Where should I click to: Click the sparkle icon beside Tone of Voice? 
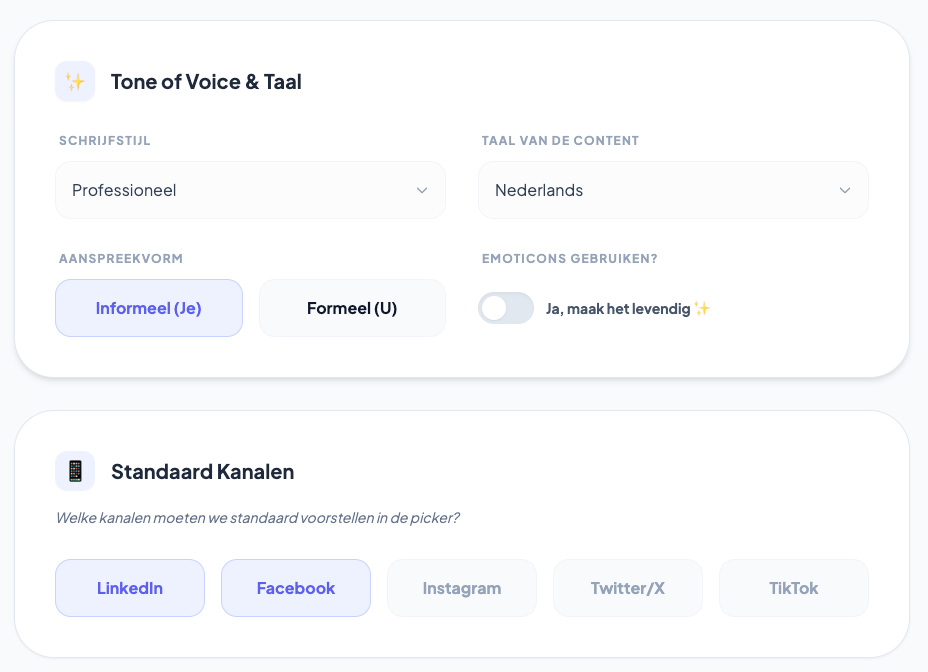75,82
